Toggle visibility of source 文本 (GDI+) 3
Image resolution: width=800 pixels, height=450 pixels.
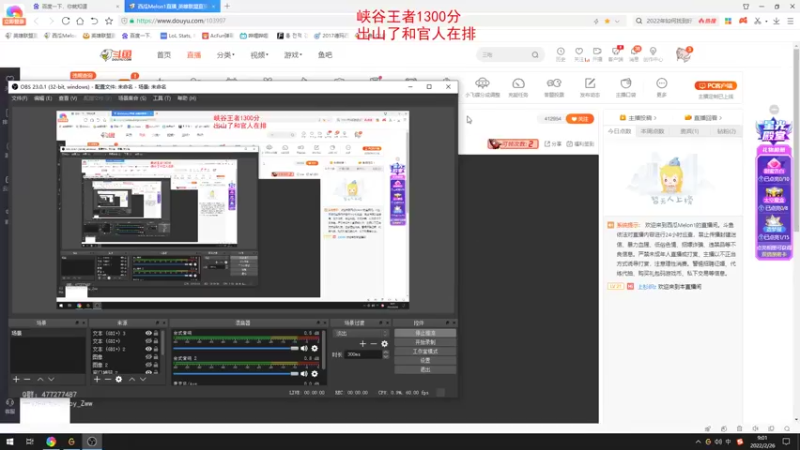click(x=148, y=333)
